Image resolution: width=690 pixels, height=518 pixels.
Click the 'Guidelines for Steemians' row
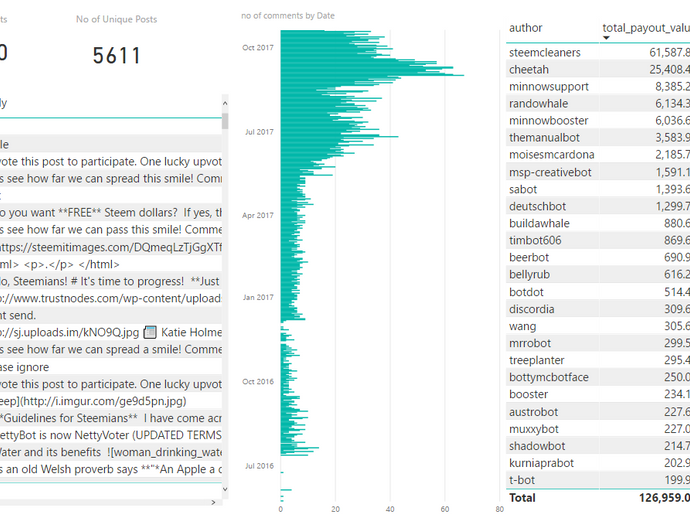click(x=111, y=418)
